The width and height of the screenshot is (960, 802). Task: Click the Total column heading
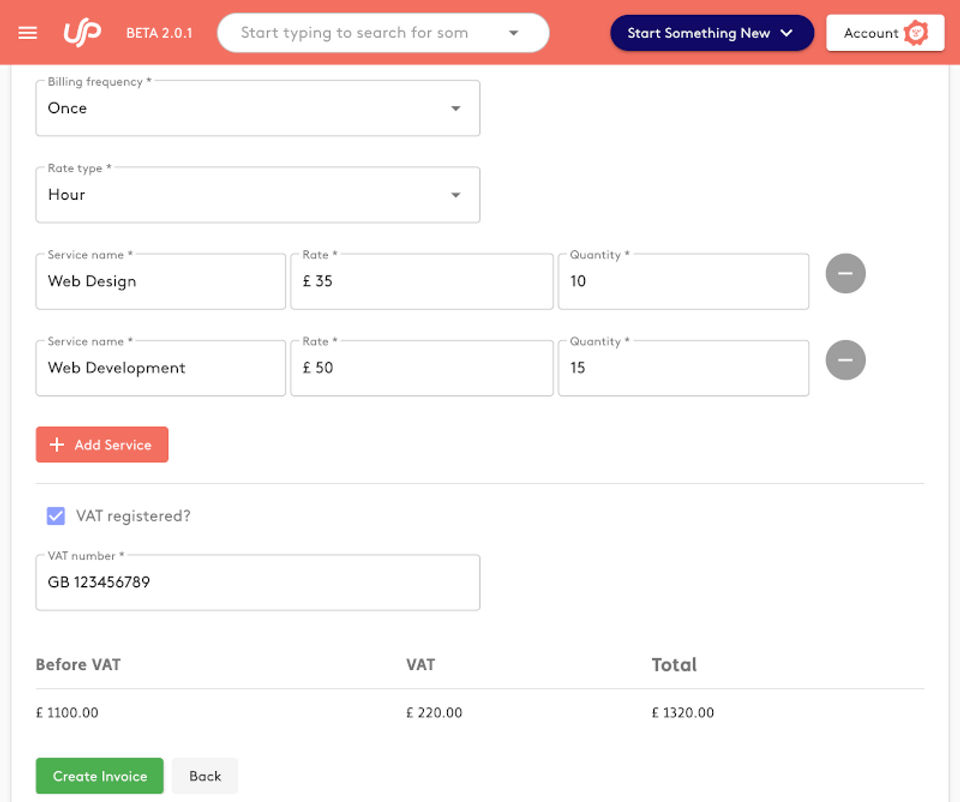pos(674,665)
